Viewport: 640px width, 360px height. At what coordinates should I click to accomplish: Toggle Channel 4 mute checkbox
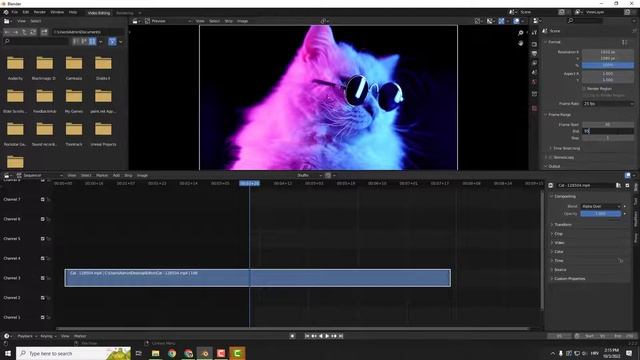pos(42,258)
